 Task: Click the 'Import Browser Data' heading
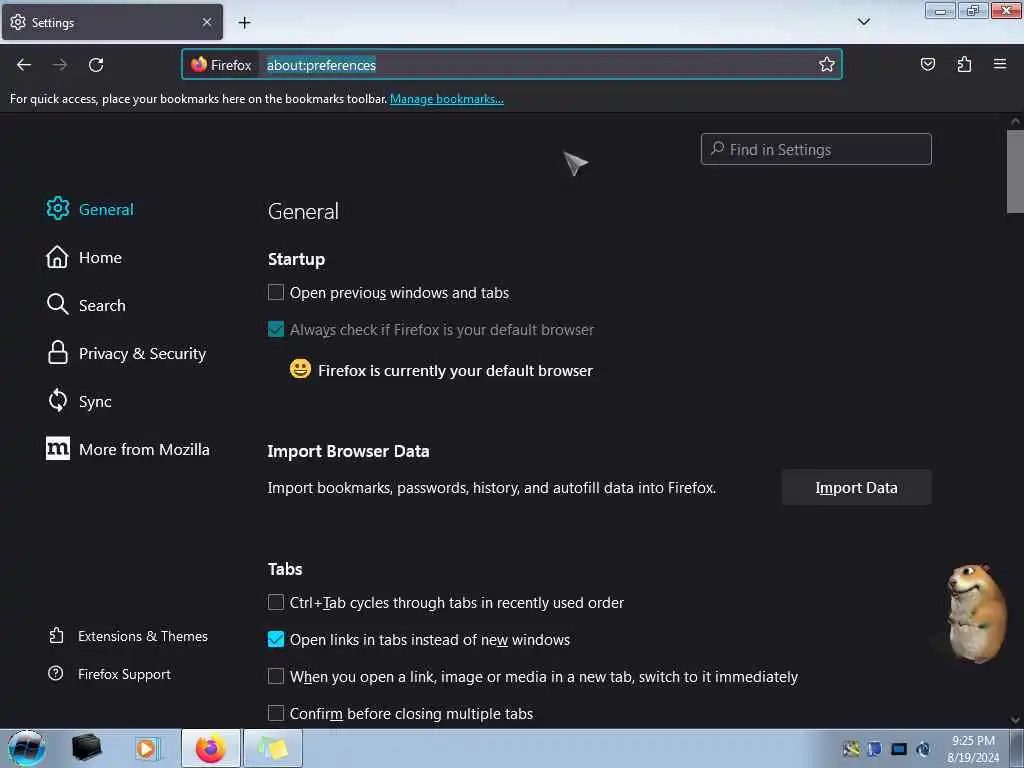click(x=349, y=451)
